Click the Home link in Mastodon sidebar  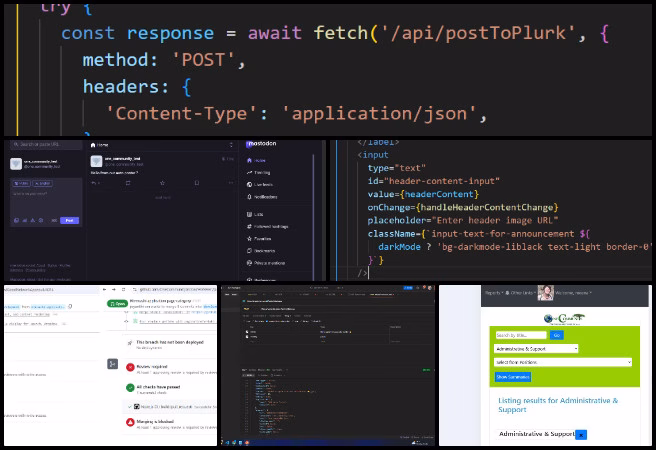click(256, 161)
